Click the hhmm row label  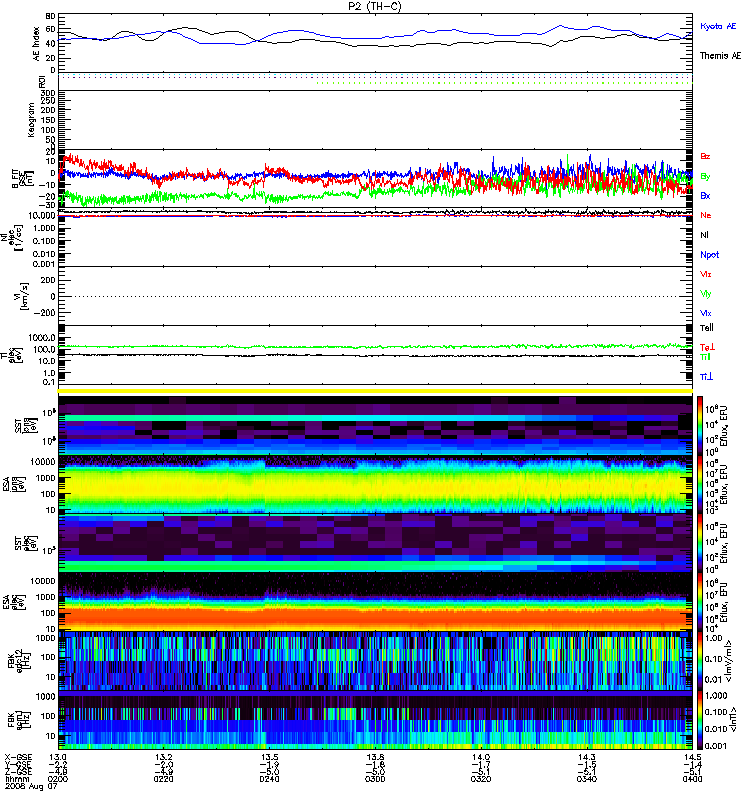pos(16,779)
